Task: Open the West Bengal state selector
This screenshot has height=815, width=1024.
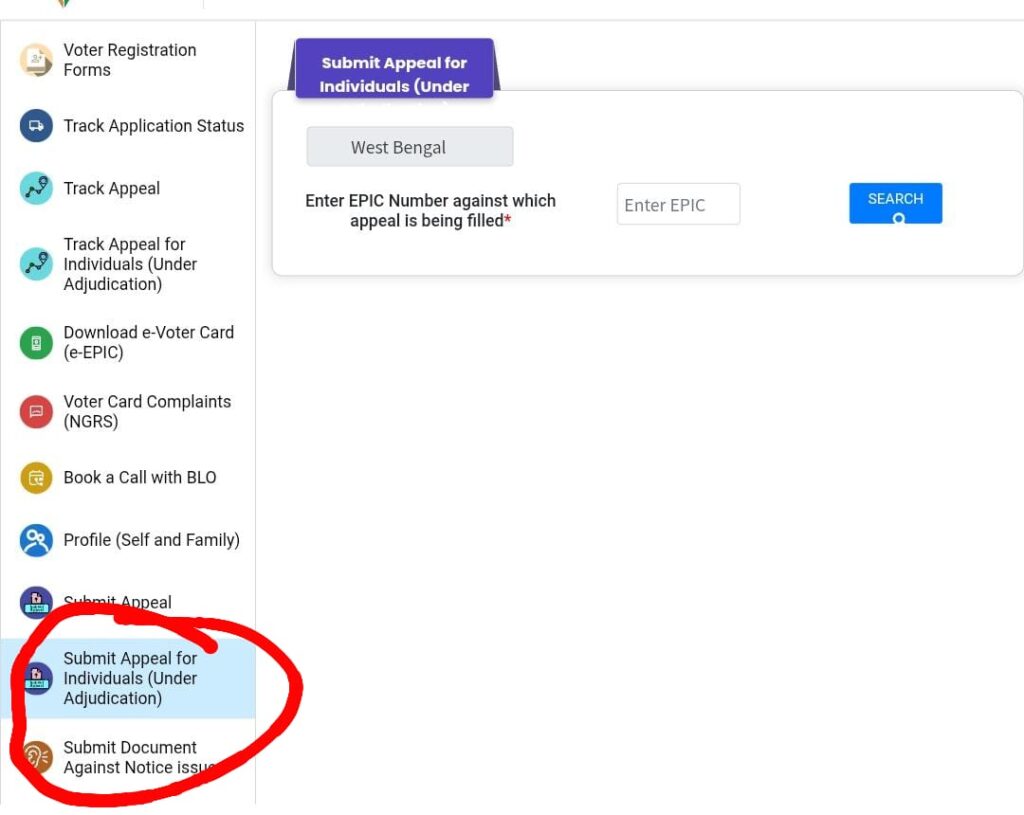Action: 409,147
